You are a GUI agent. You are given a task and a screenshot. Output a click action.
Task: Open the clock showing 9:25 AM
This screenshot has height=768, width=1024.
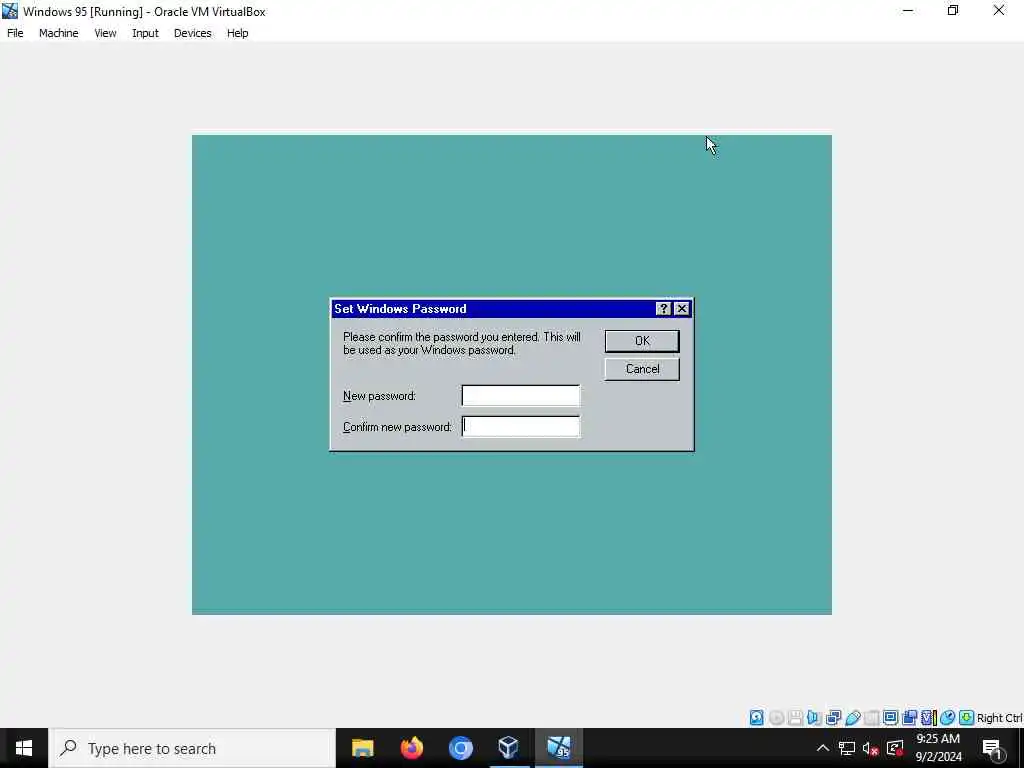[x=938, y=748]
